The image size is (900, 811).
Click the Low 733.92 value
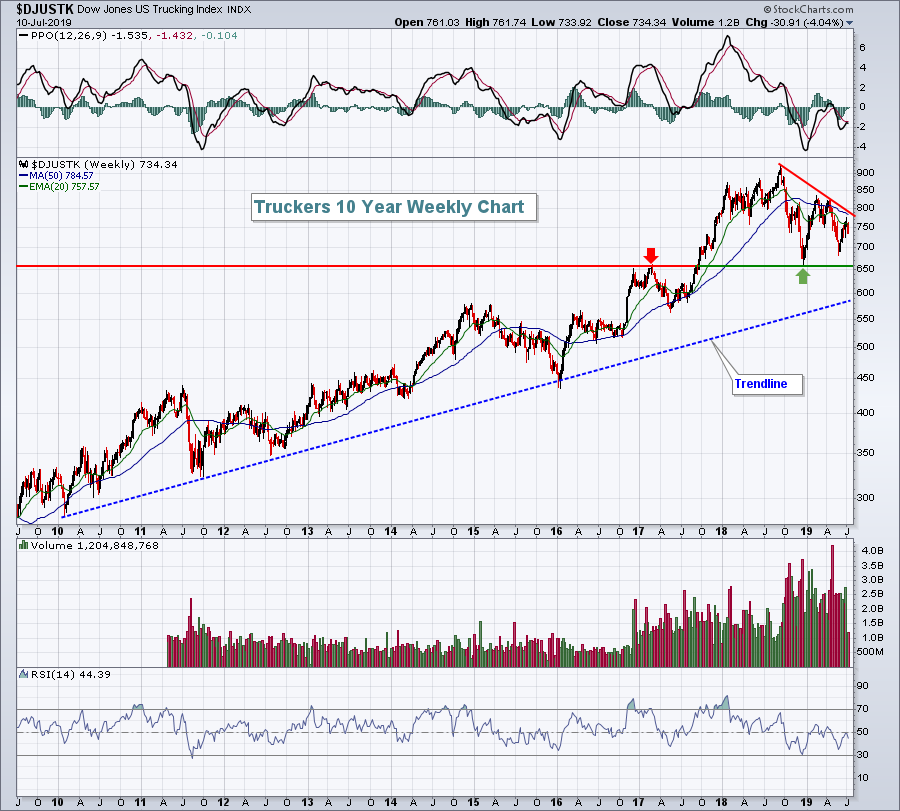561,22
